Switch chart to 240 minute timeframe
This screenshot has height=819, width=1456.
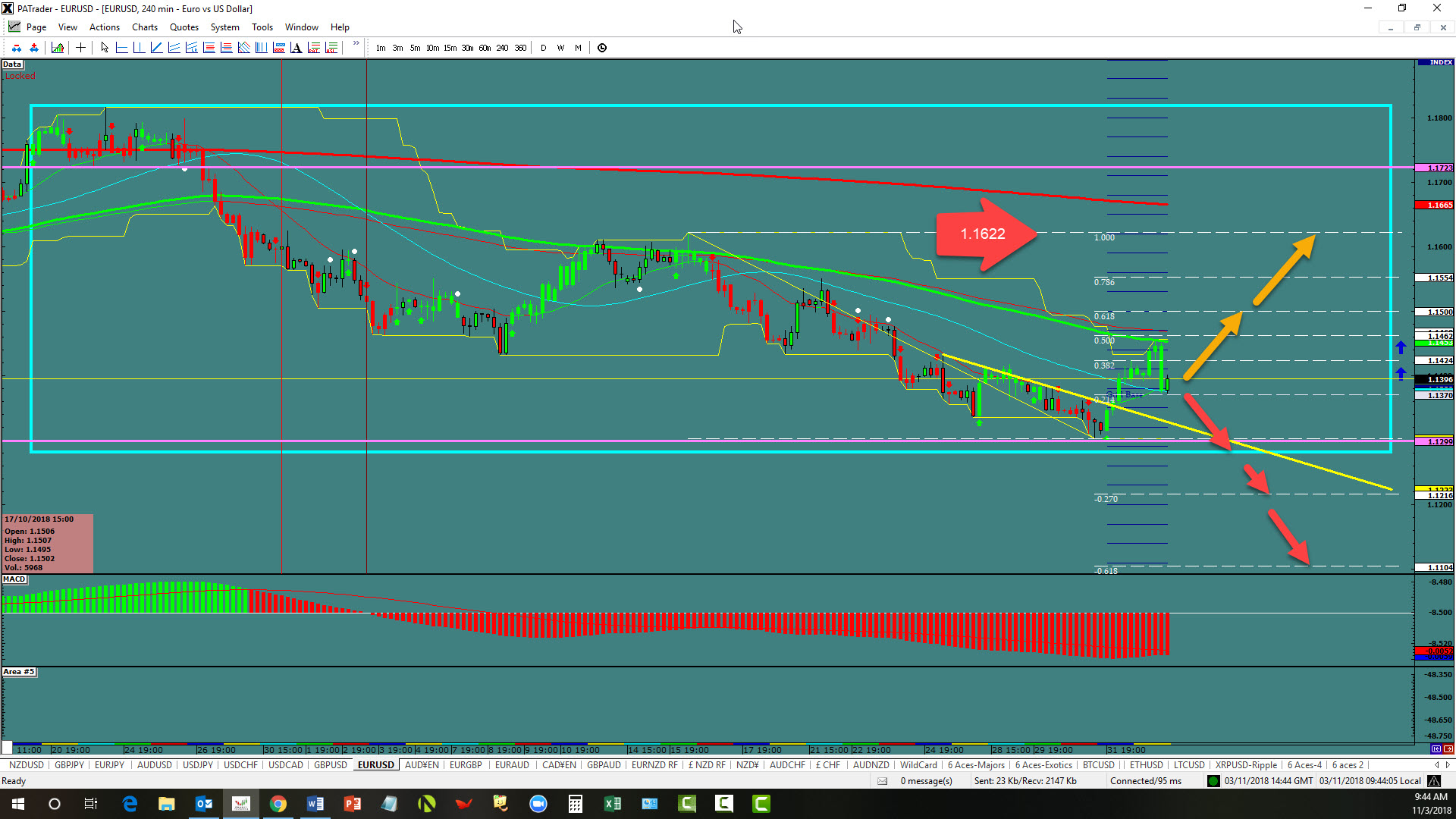(x=502, y=48)
